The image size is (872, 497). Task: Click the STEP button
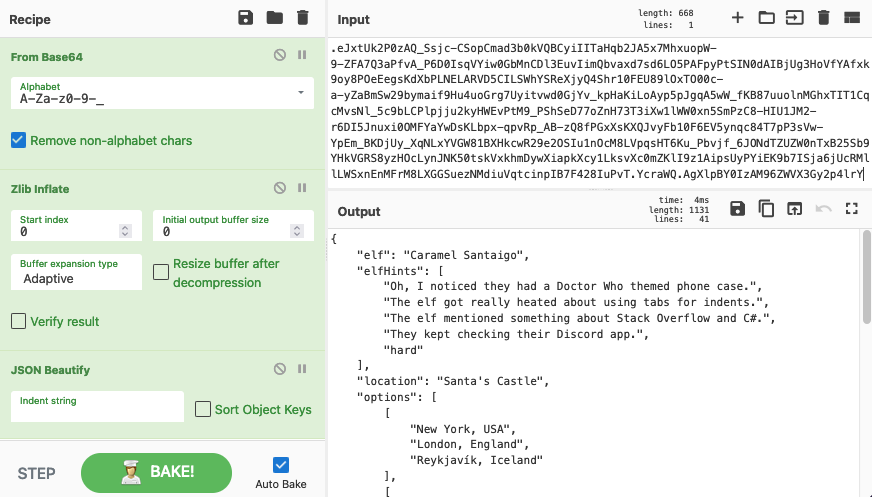(x=36, y=473)
